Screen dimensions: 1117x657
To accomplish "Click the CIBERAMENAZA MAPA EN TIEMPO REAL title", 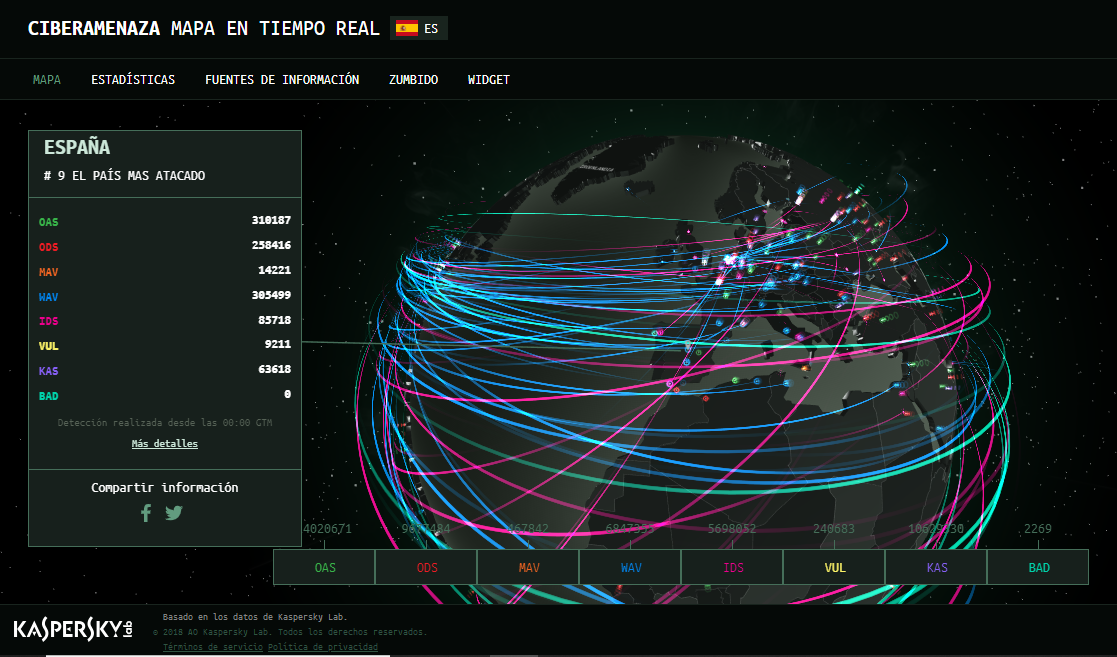I will [204, 29].
